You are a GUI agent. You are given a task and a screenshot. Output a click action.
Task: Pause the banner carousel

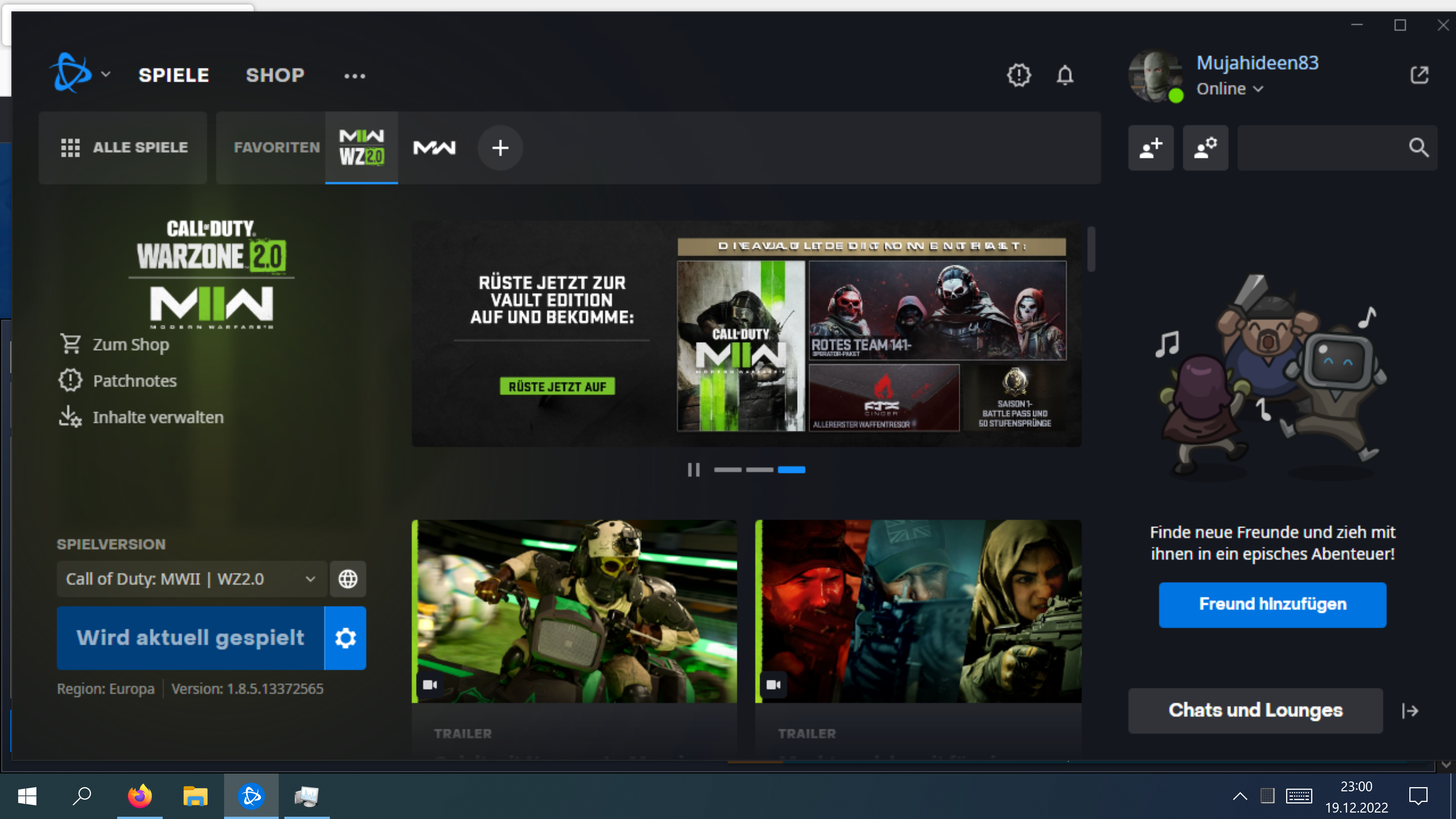tap(693, 470)
